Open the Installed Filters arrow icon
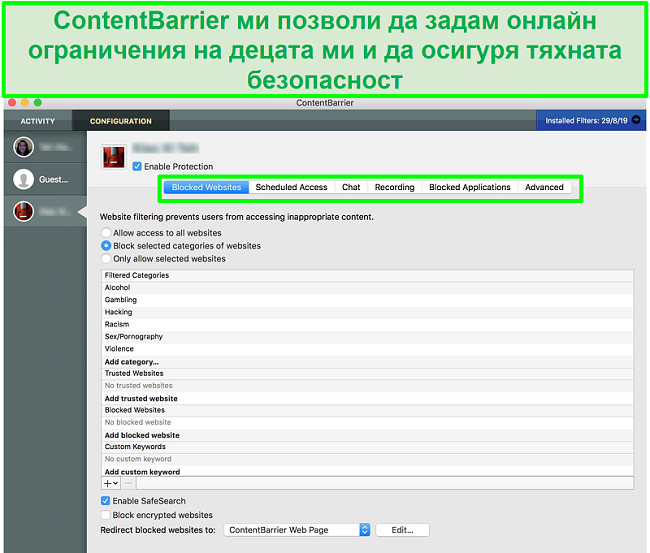 (635, 120)
